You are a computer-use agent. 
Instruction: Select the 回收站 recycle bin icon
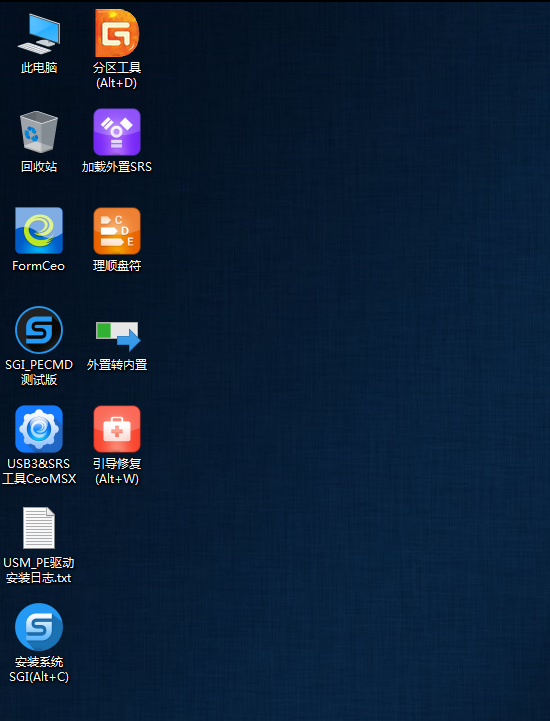tap(39, 132)
